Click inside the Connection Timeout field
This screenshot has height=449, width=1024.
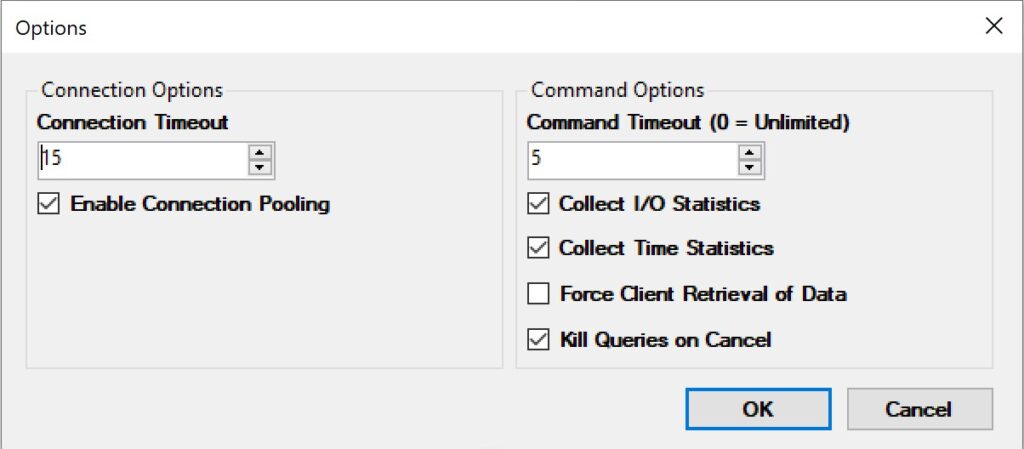pos(143,160)
